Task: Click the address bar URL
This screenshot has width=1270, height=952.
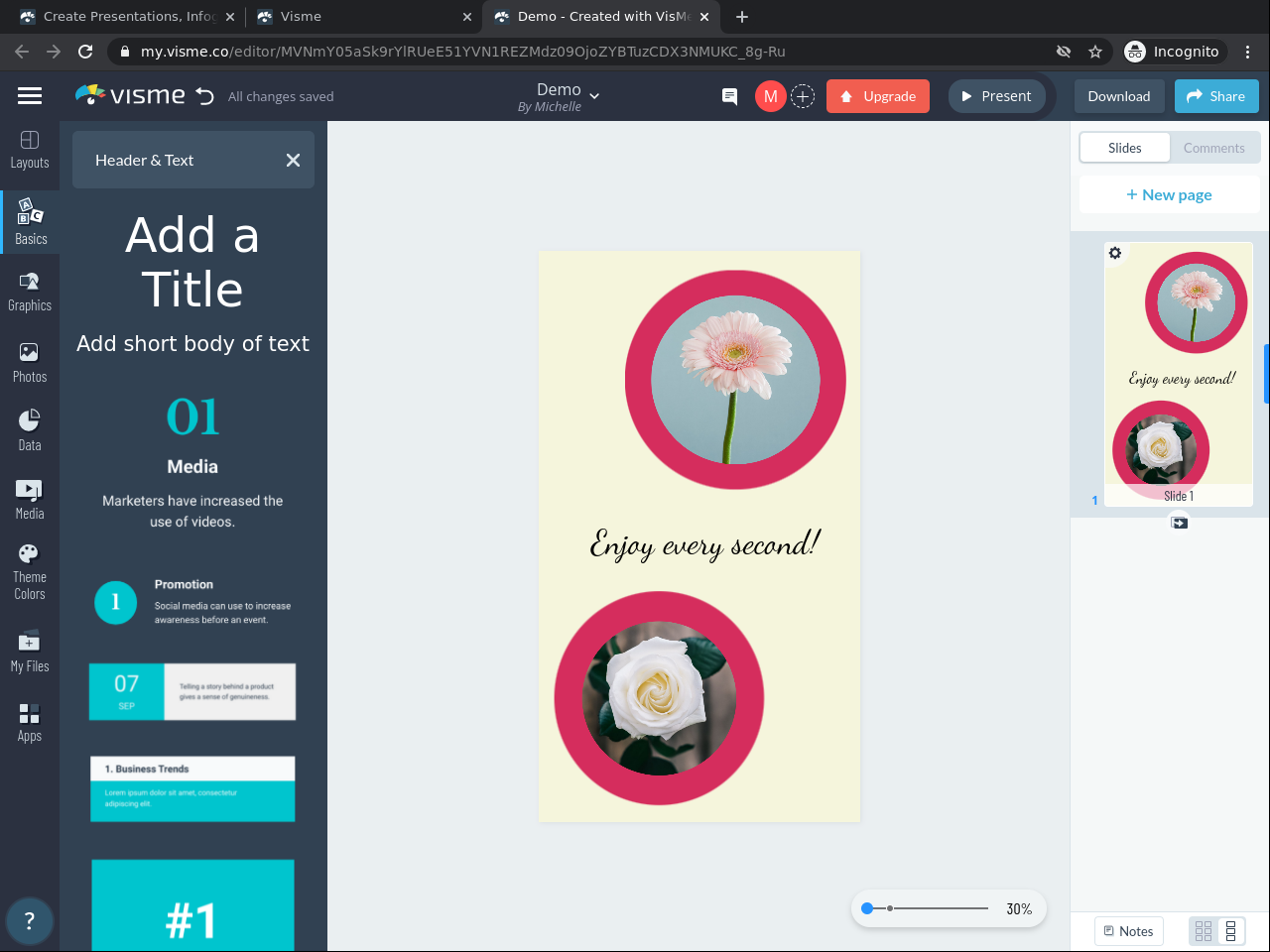Action: (x=463, y=52)
